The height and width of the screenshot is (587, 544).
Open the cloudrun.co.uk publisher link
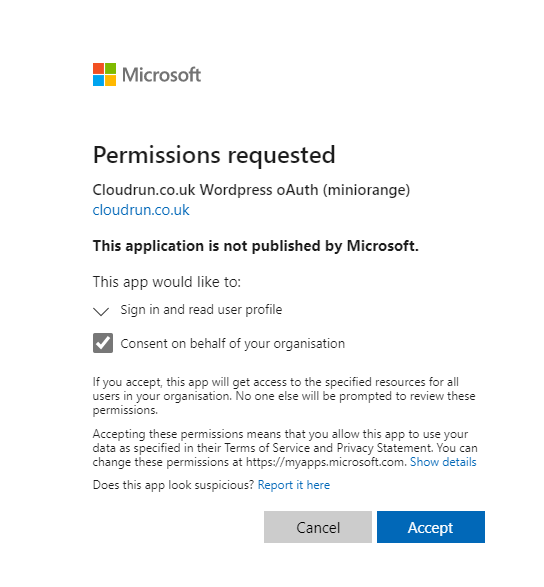coord(141,210)
